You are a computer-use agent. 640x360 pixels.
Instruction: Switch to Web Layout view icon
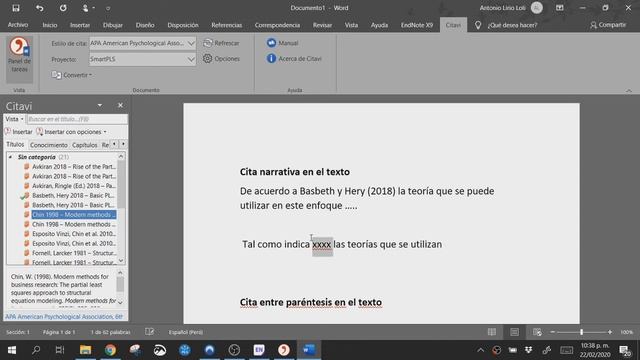537,332
